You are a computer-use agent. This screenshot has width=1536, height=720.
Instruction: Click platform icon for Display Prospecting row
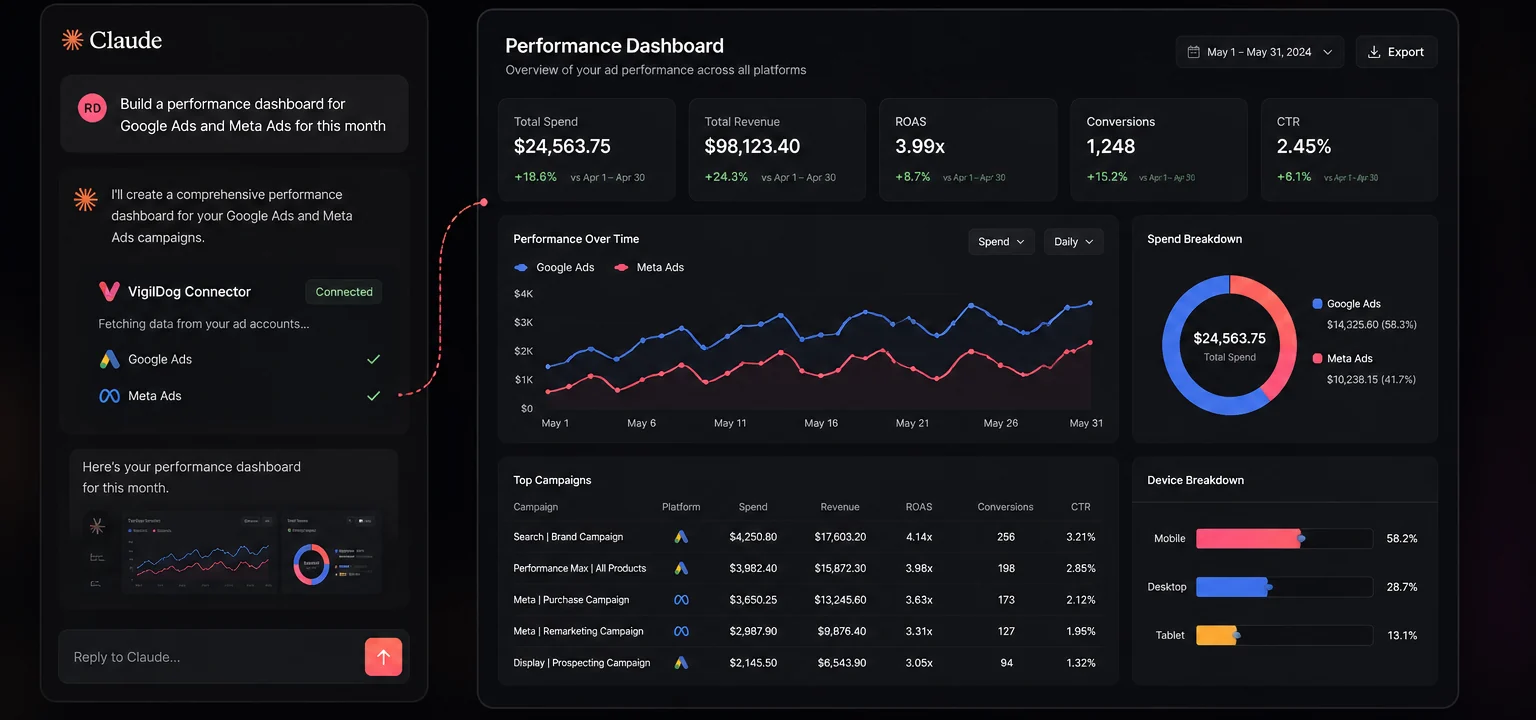[681, 663]
